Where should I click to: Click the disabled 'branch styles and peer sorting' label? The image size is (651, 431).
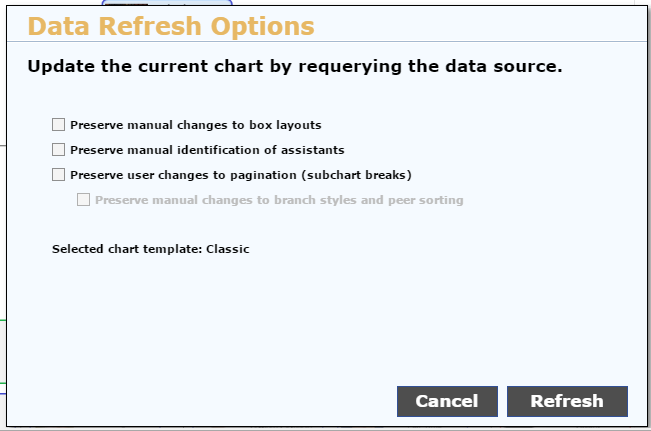click(x=279, y=200)
